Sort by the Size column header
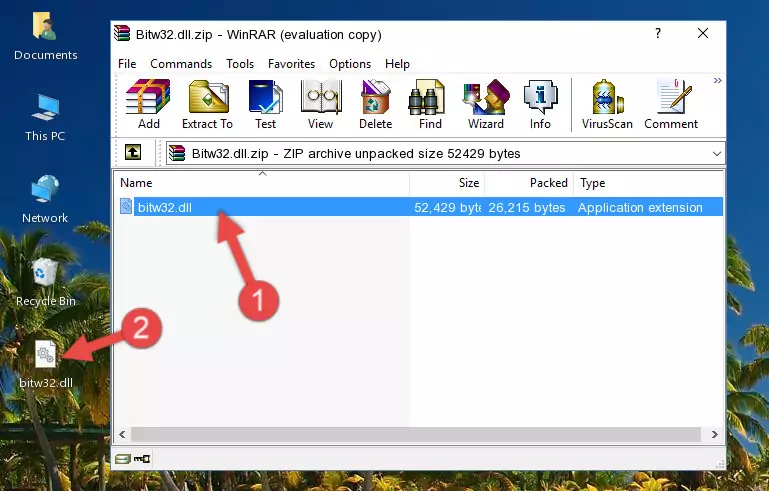The height and width of the screenshot is (491, 769). (x=447, y=183)
